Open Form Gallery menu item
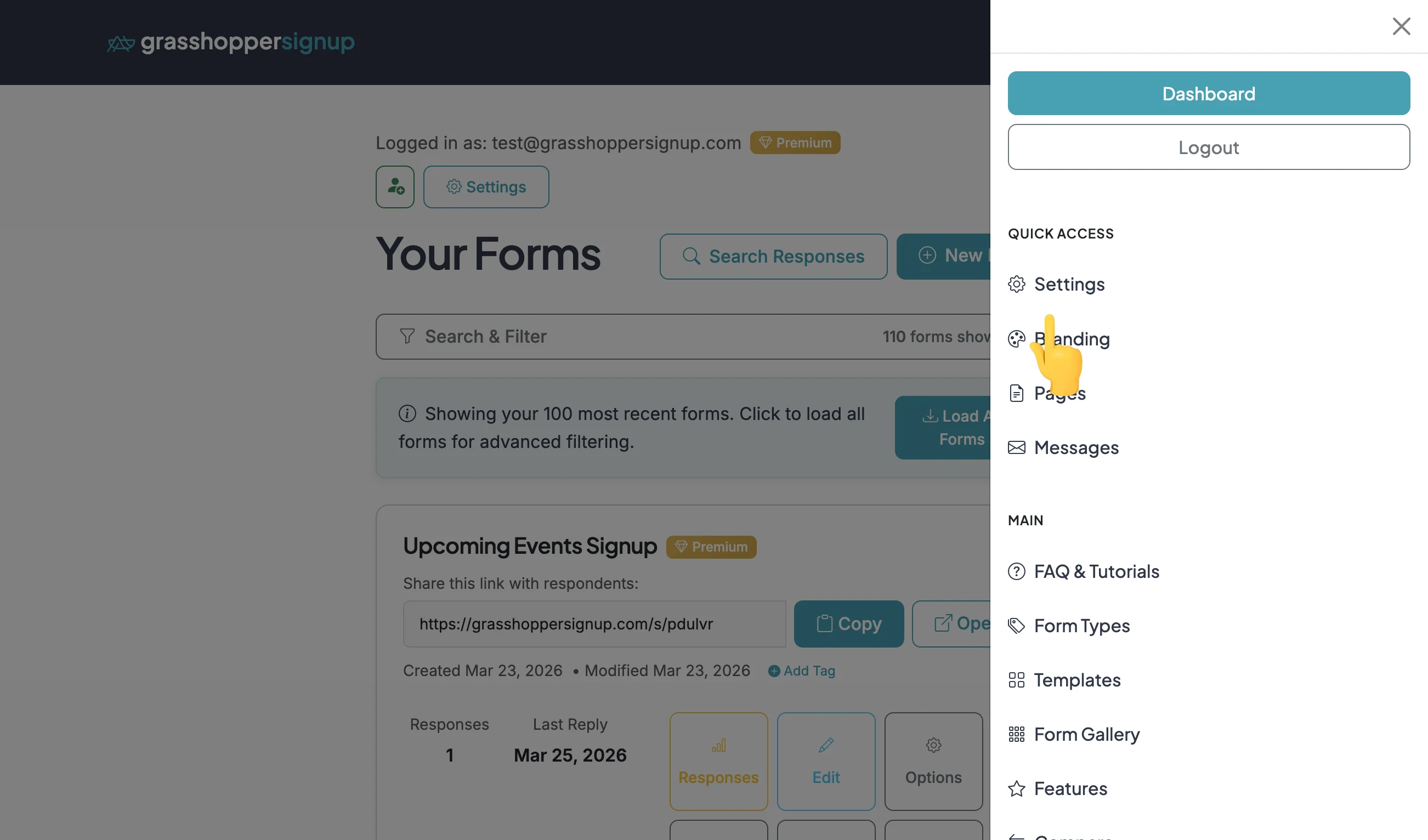 [1086, 734]
